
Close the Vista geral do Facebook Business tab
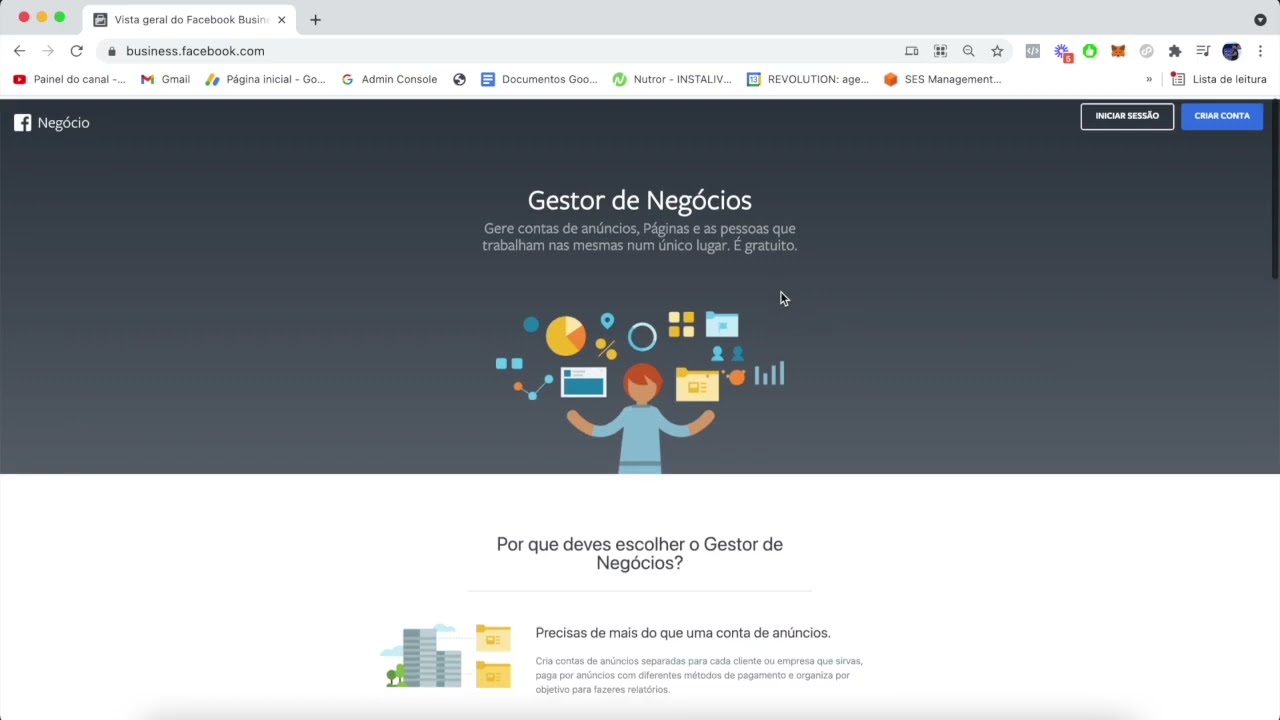tap(281, 20)
